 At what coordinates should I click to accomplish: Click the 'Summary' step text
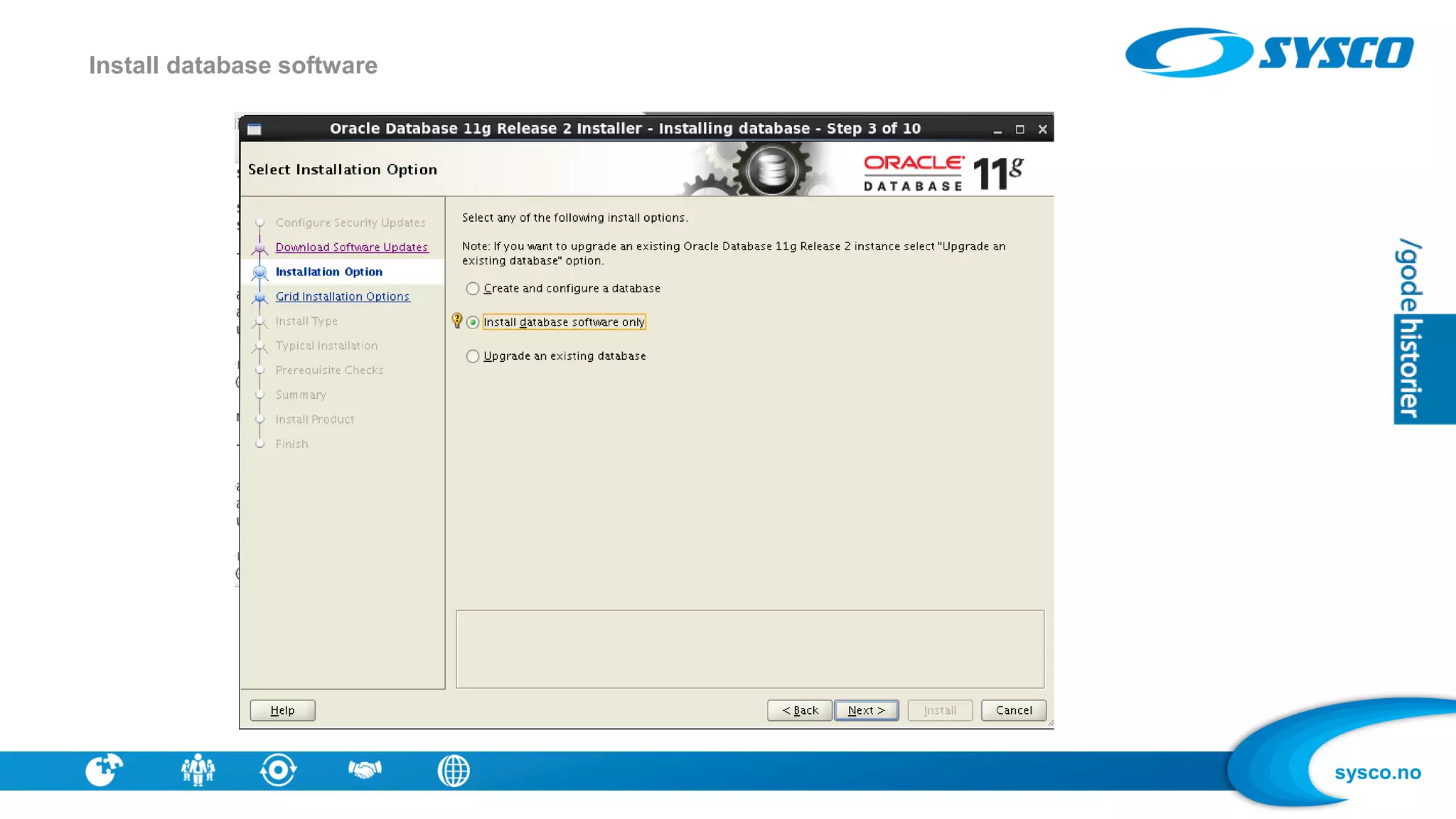[301, 395]
